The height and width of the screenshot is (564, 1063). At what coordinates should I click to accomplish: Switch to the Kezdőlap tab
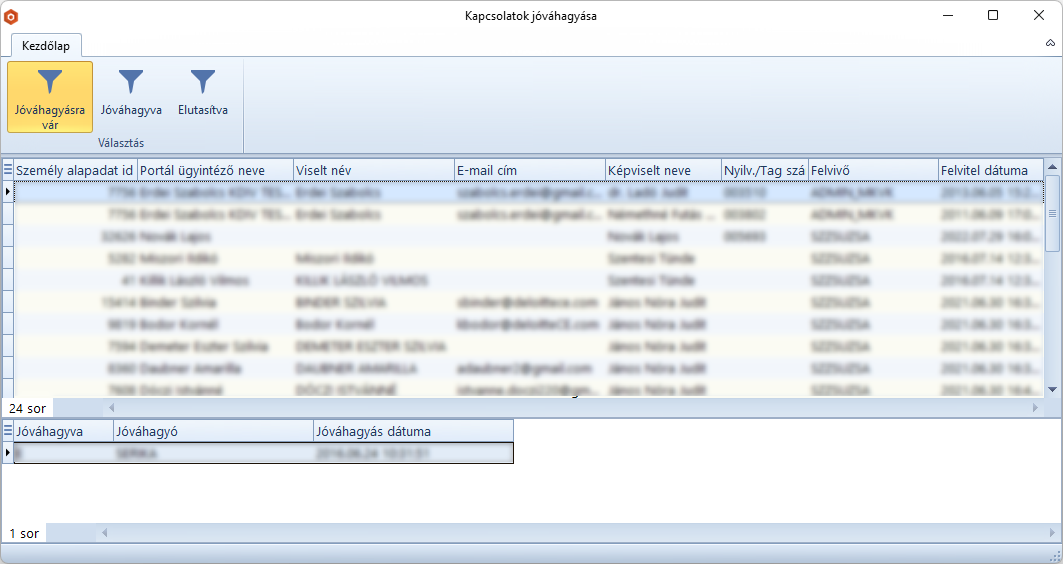coord(46,45)
